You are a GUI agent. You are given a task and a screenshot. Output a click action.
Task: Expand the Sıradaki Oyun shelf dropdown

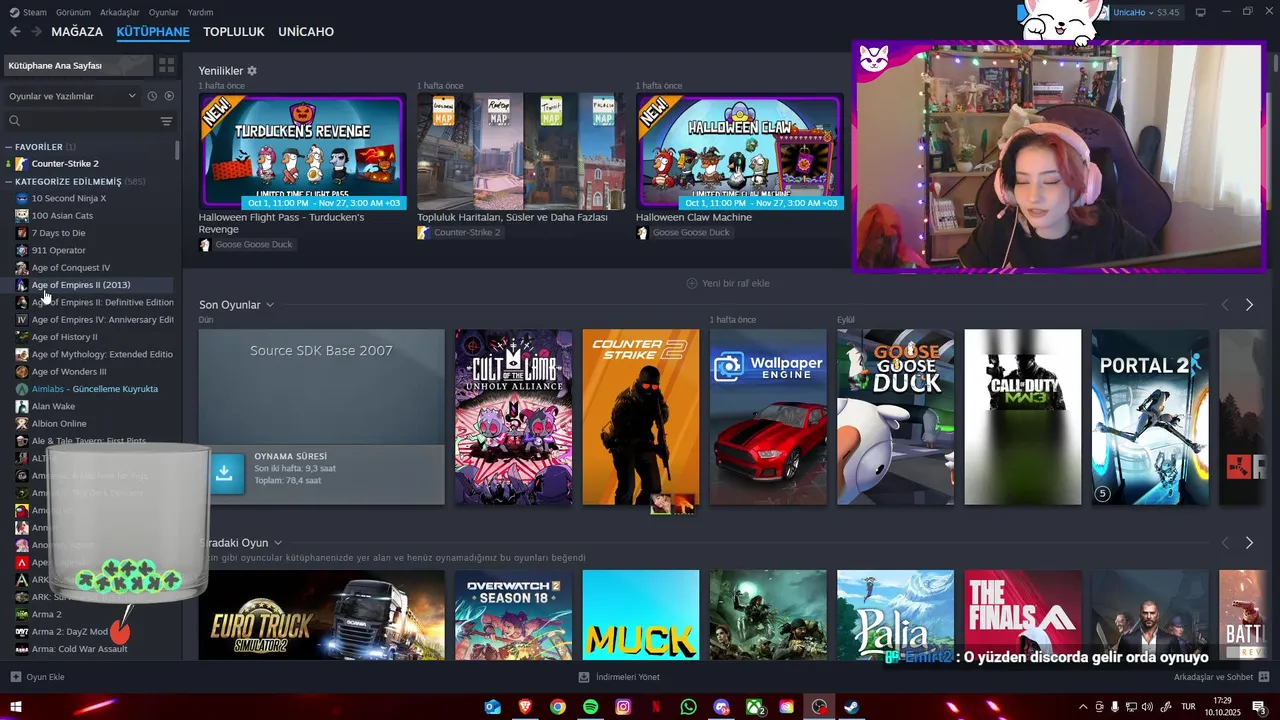[278, 543]
